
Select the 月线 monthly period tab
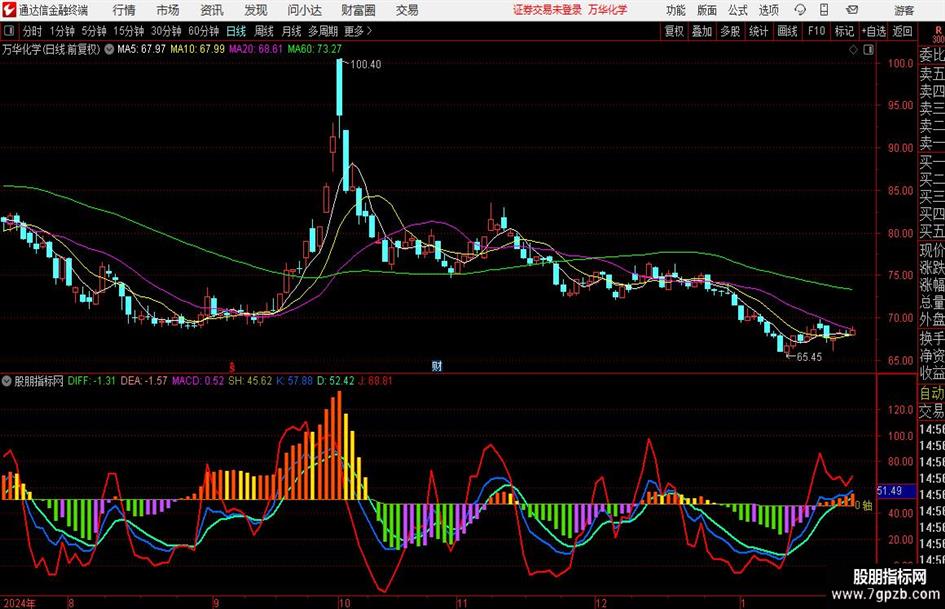pyautogui.click(x=292, y=31)
